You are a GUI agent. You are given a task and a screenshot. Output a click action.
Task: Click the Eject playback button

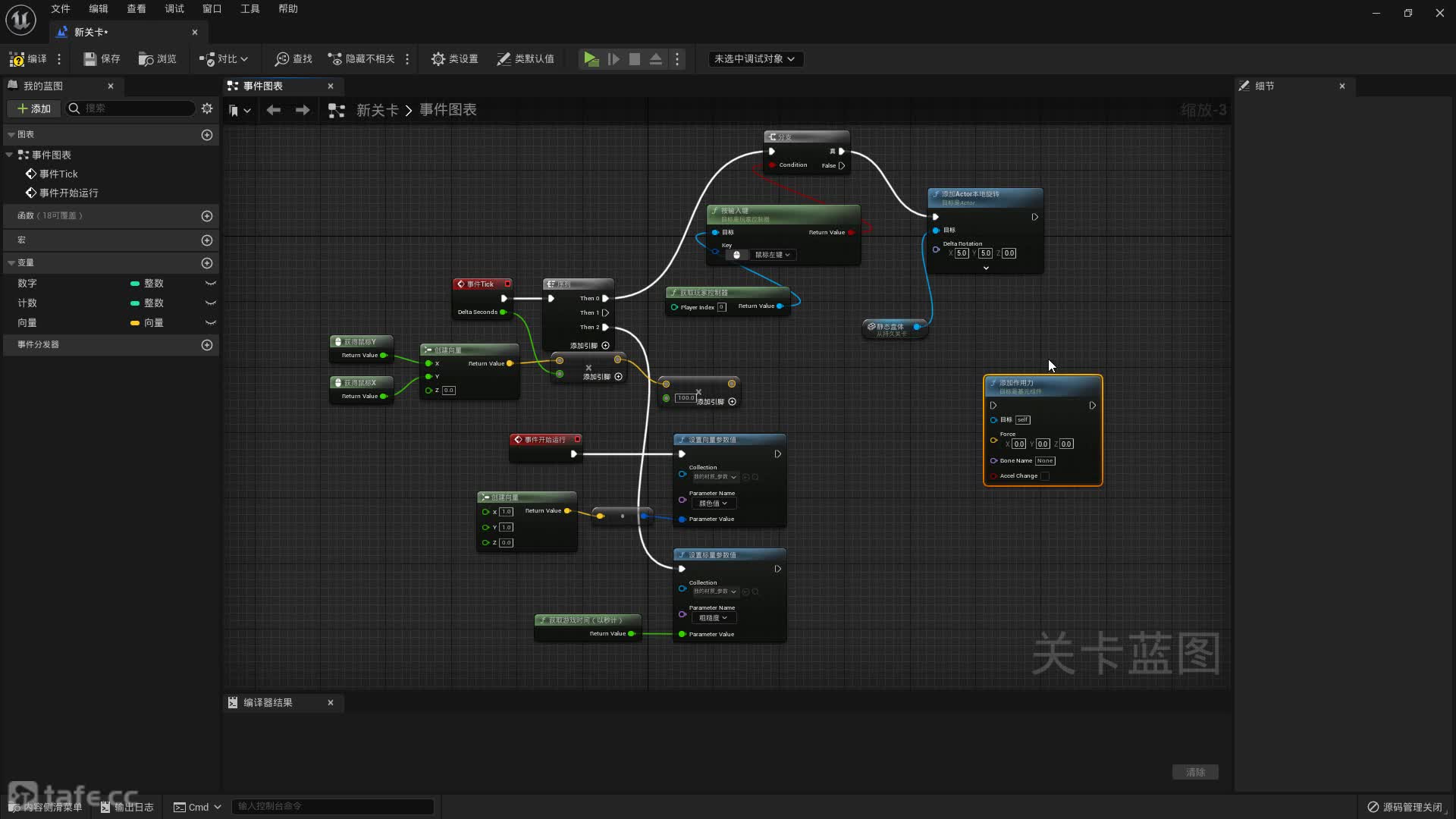[656, 58]
